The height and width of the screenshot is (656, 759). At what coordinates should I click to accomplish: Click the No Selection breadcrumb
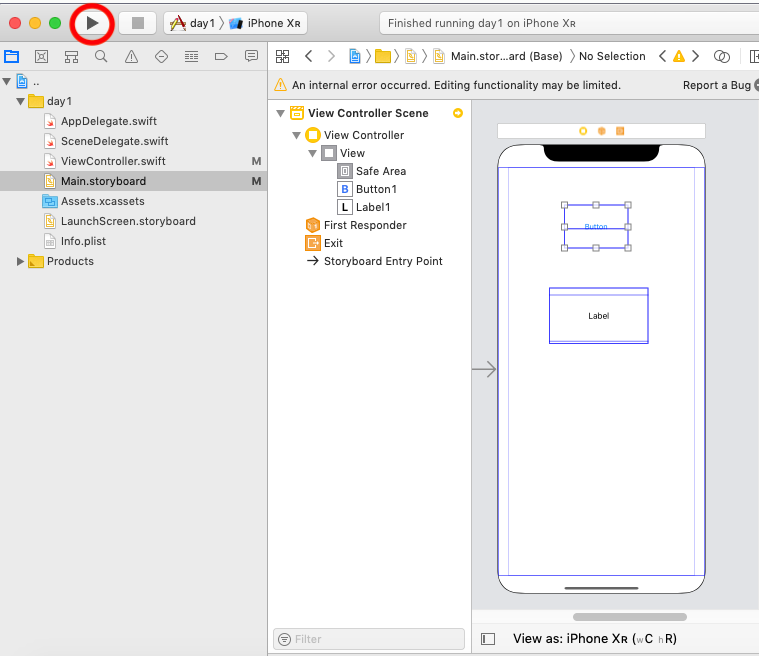(612, 56)
